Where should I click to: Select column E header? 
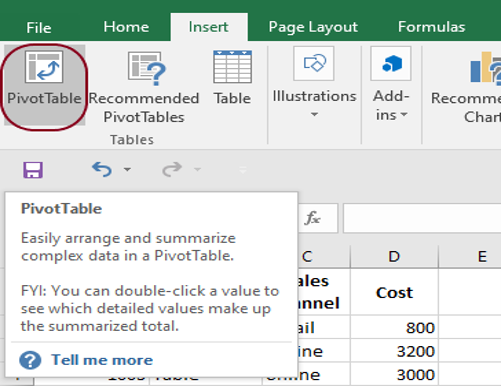pos(470,257)
